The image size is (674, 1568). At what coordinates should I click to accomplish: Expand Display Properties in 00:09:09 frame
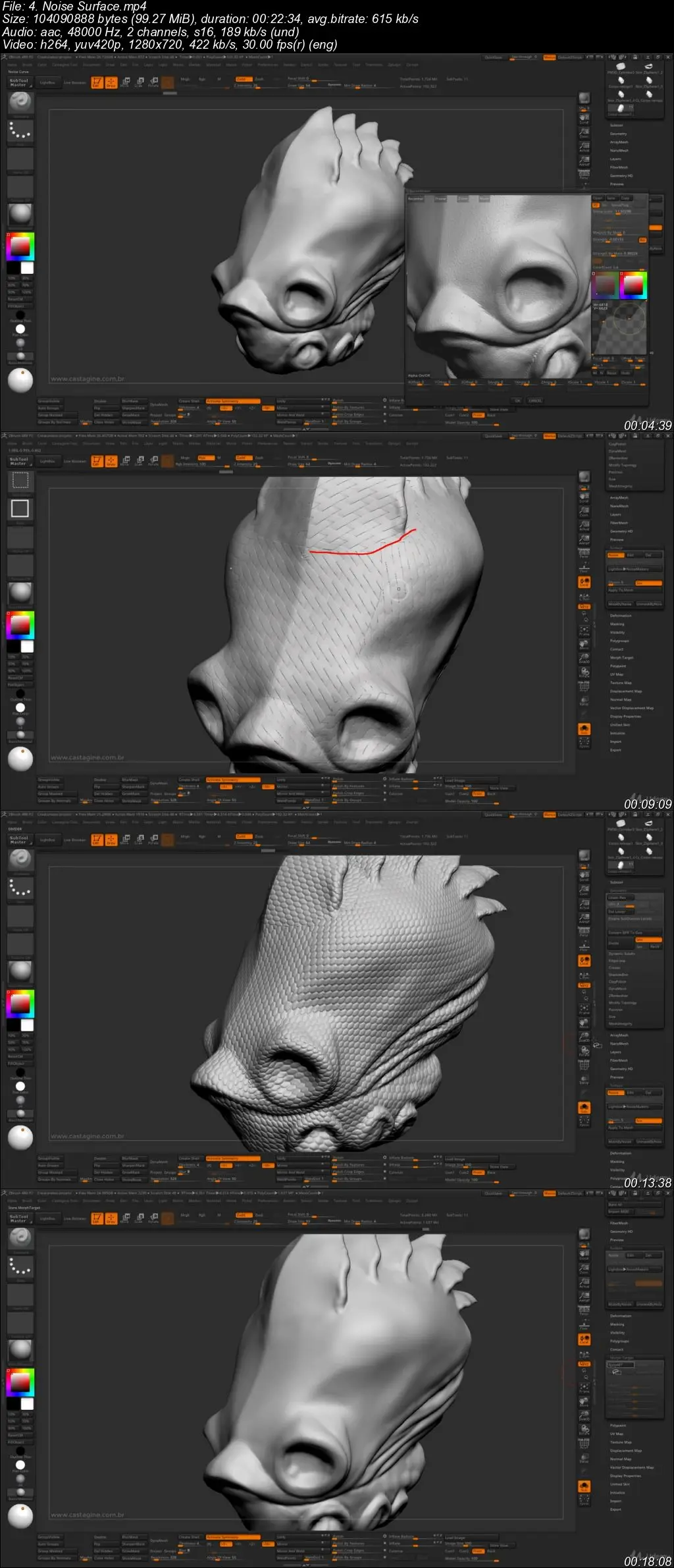pyautogui.click(x=625, y=716)
